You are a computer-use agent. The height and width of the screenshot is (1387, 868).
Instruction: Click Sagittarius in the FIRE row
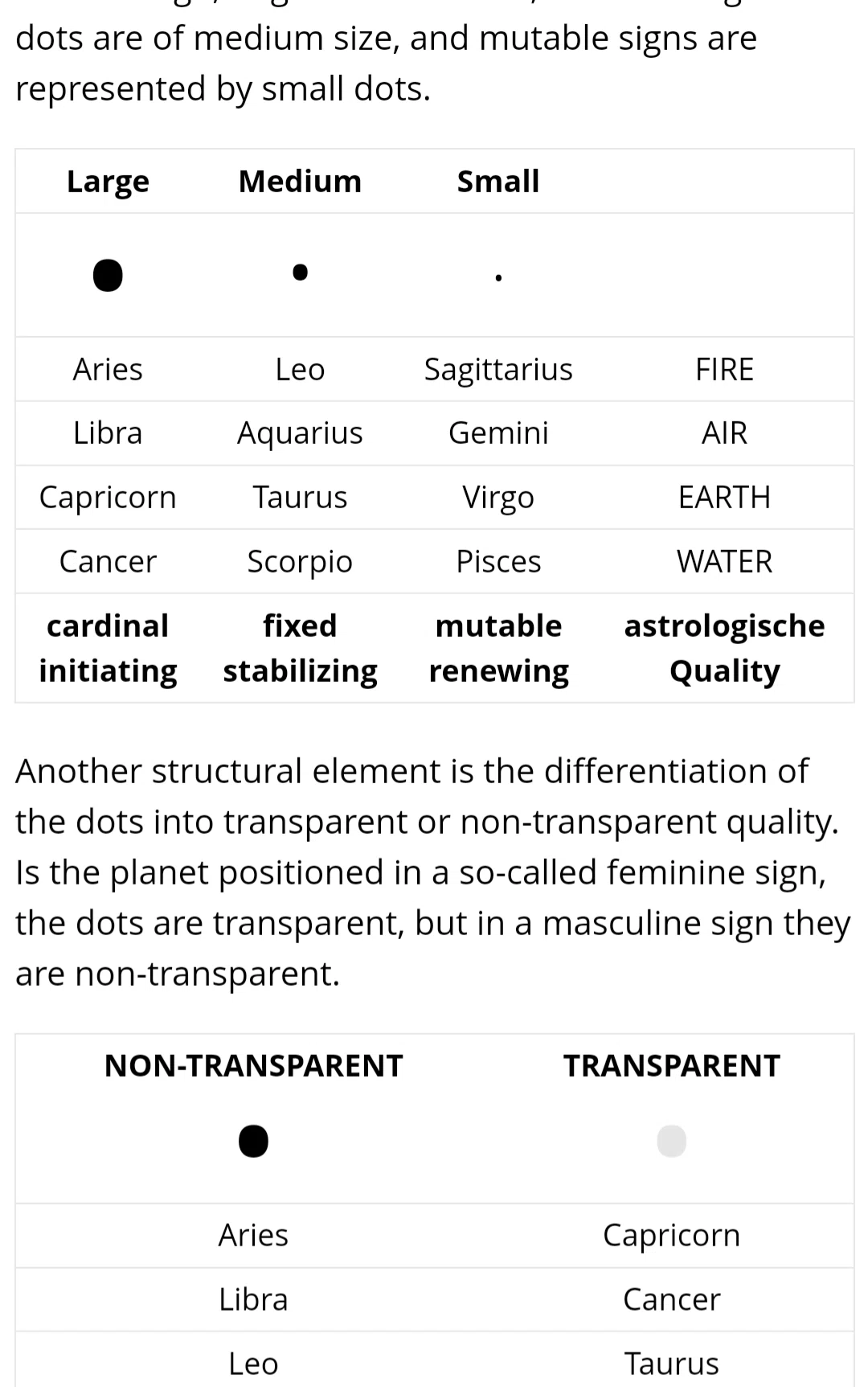pos(498,370)
